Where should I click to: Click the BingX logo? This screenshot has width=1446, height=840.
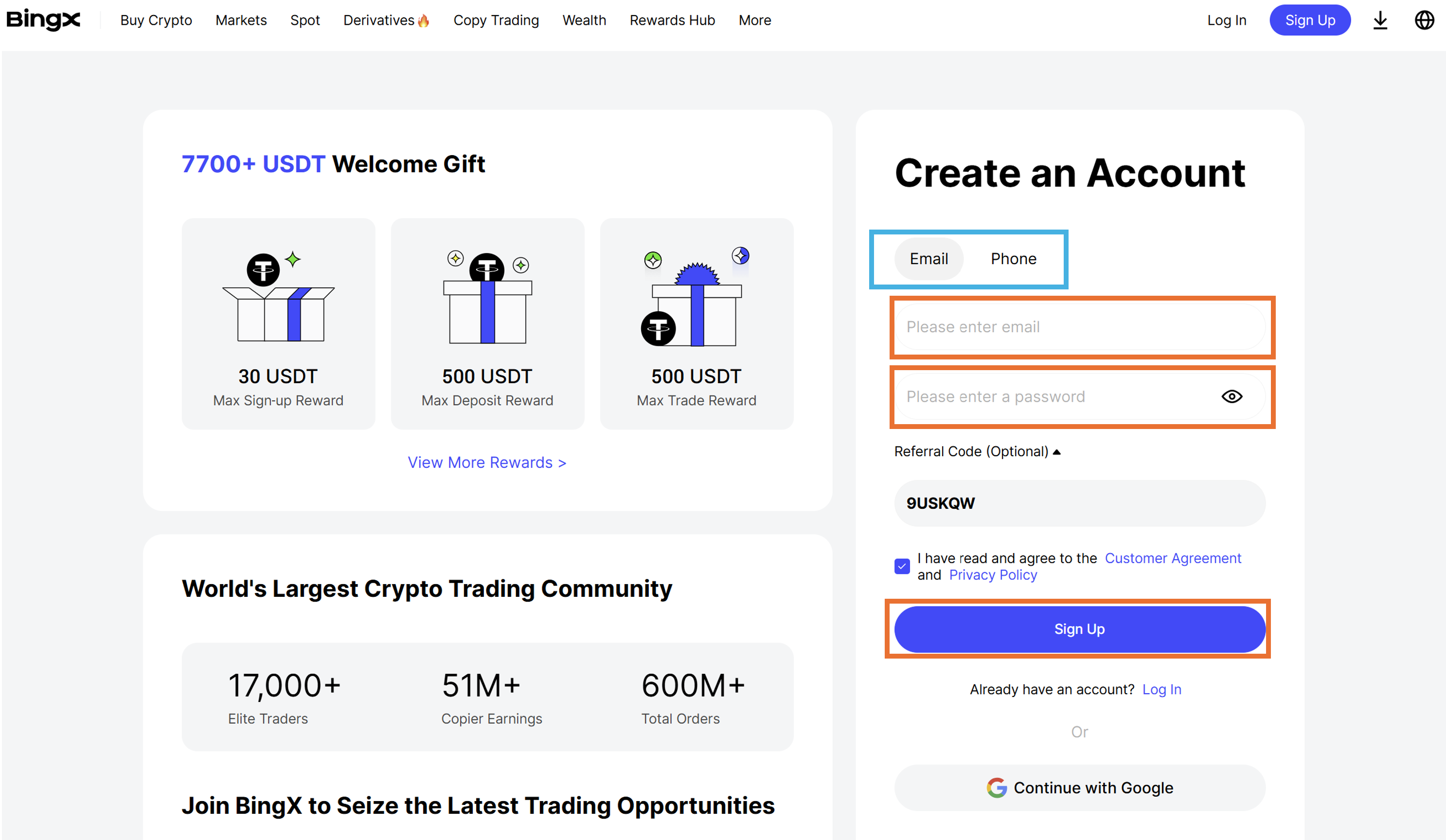pyautogui.click(x=43, y=20)
